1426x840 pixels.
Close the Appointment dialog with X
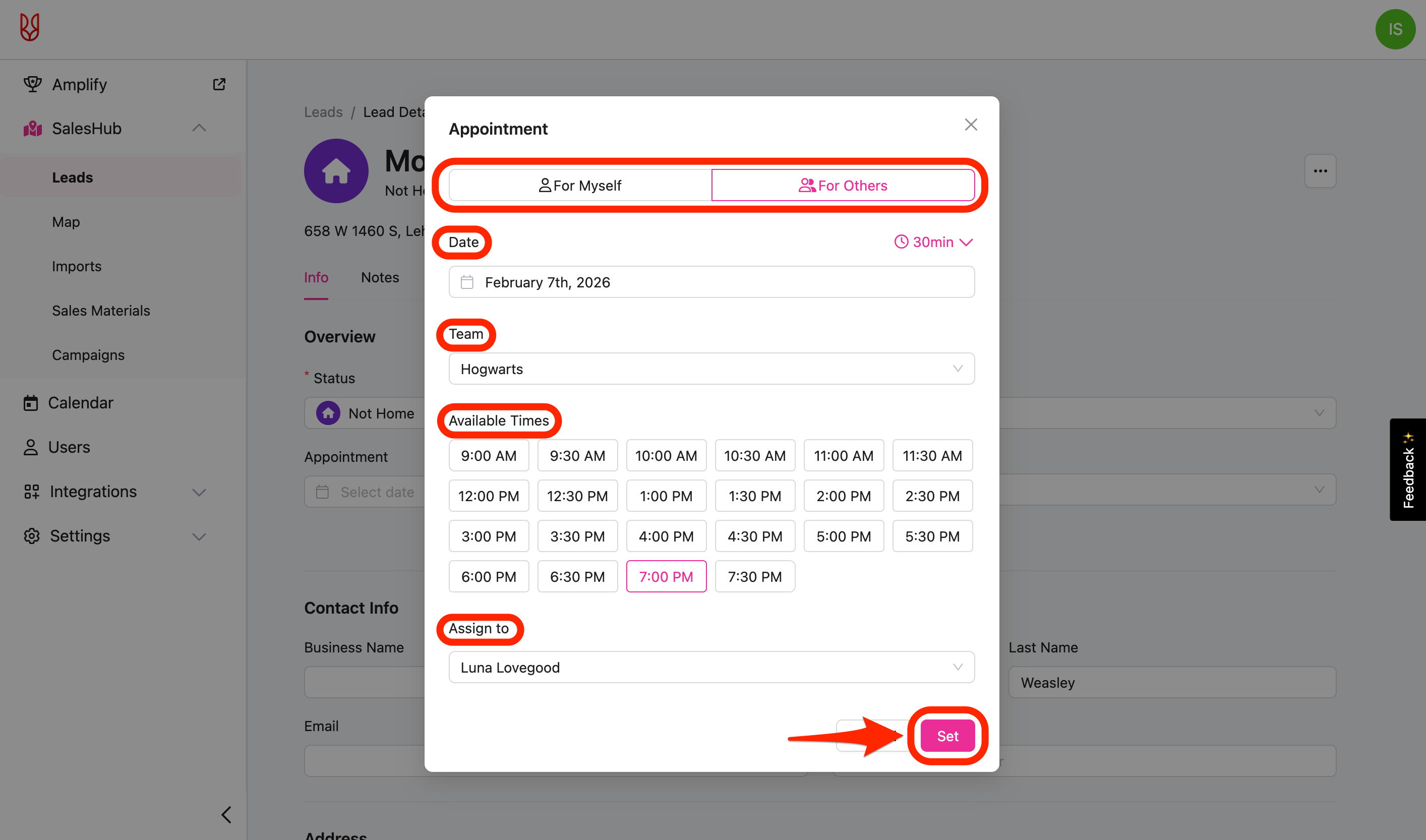[971, 125]
